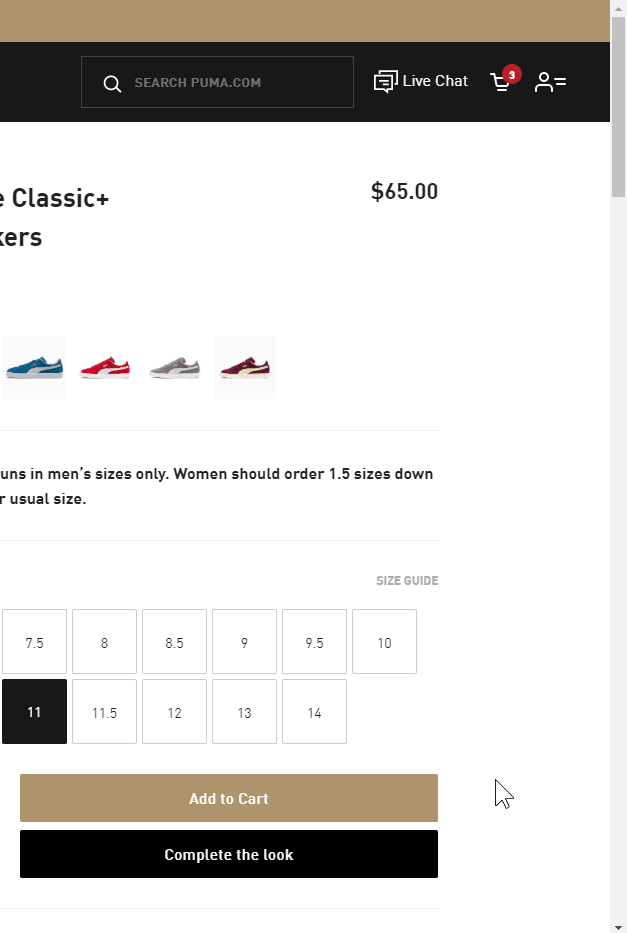Choose the burgundy sneaker colorway

[x=244, y=367]
